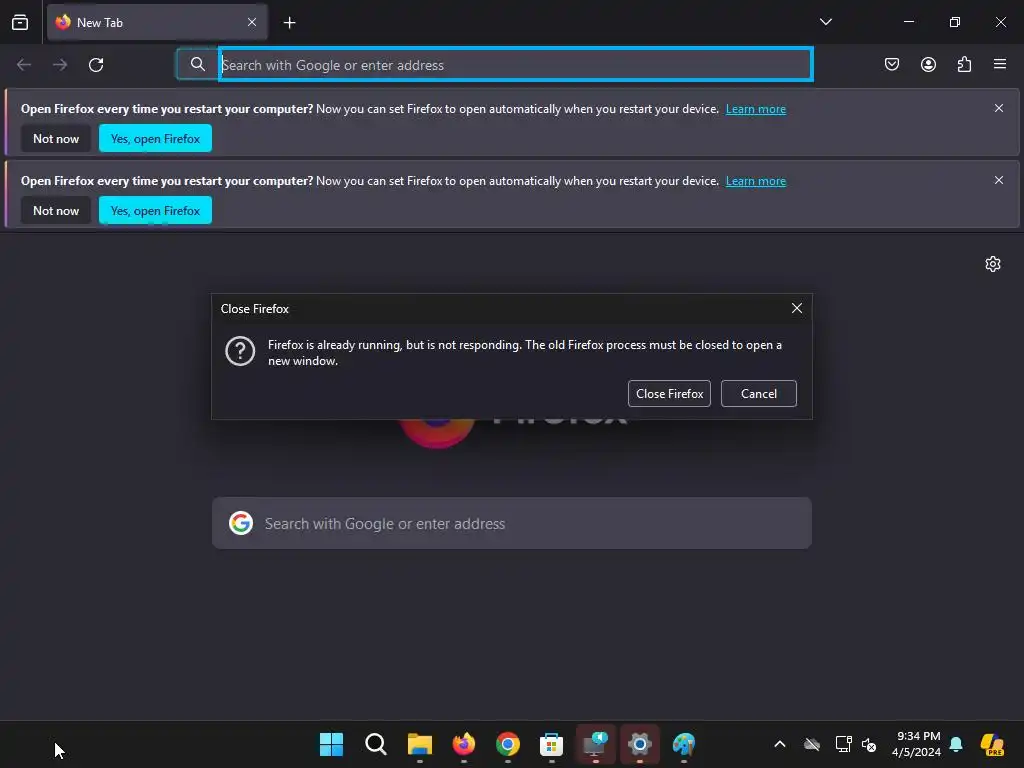Screen dimensions: 1024x768
Task: Open the clock showing 9:34 PM
Action: pos(916,744)
